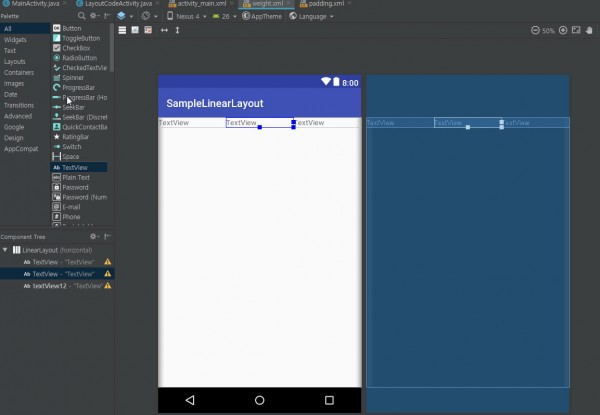The width and height of the screenshot is (600, 415).
Task: Pick SeekBar (Discrete) from the palette
Action: [x=80, y=117]
